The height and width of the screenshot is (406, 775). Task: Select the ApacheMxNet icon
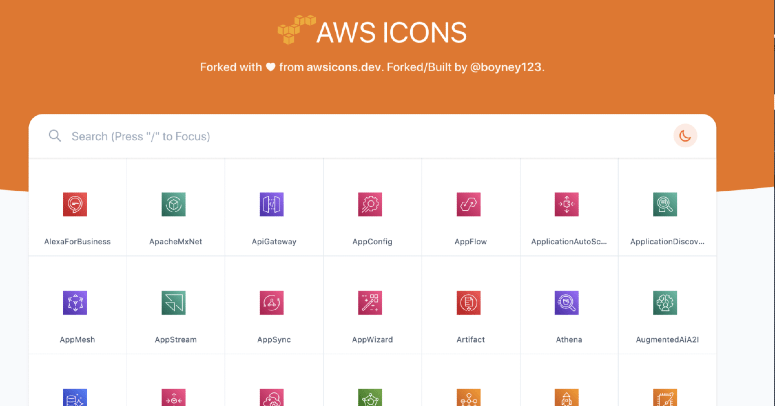click(174, 205)
